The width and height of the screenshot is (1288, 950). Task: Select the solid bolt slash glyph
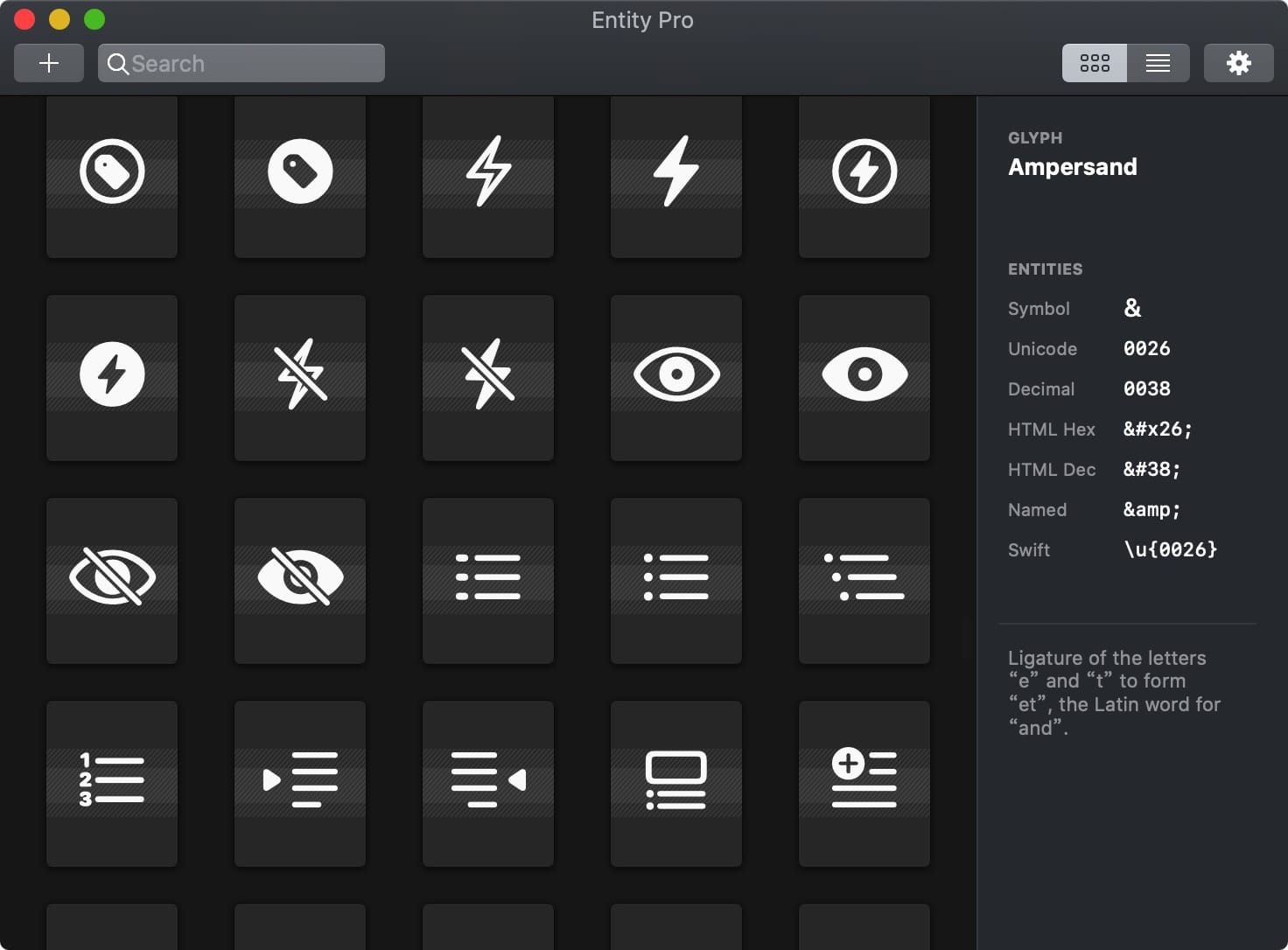[488, 377]
